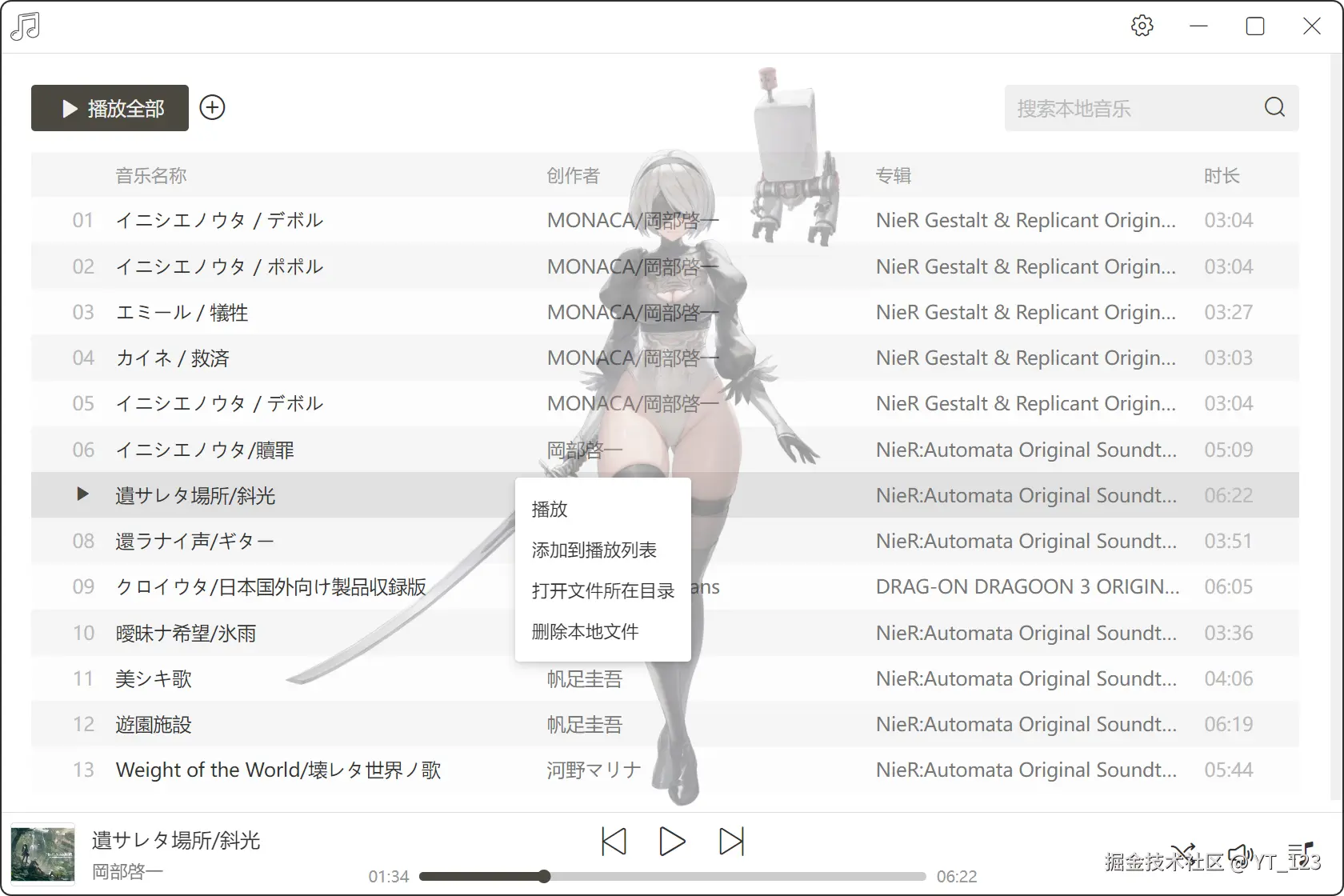Seek using the playback progress bar
The width and height of the screenshot is (1344, 896).
672,876
